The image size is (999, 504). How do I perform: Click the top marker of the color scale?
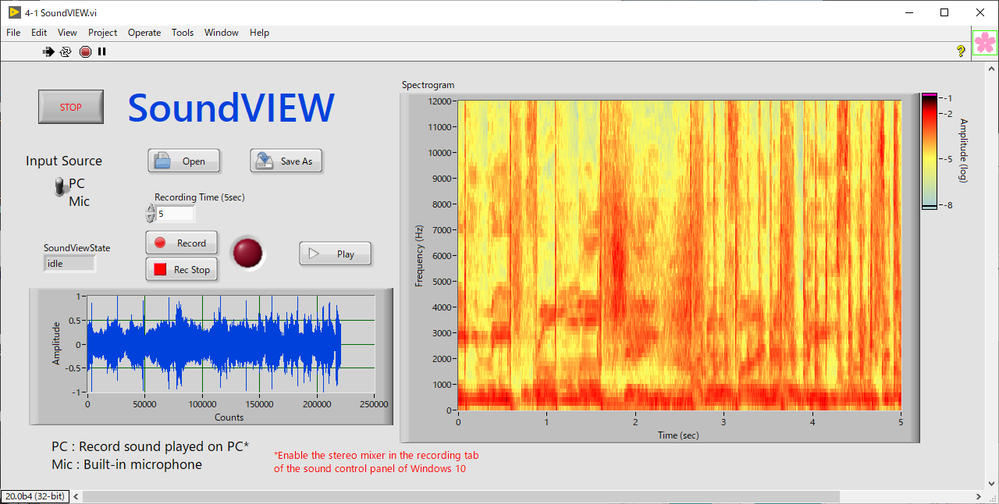point(929,94)
